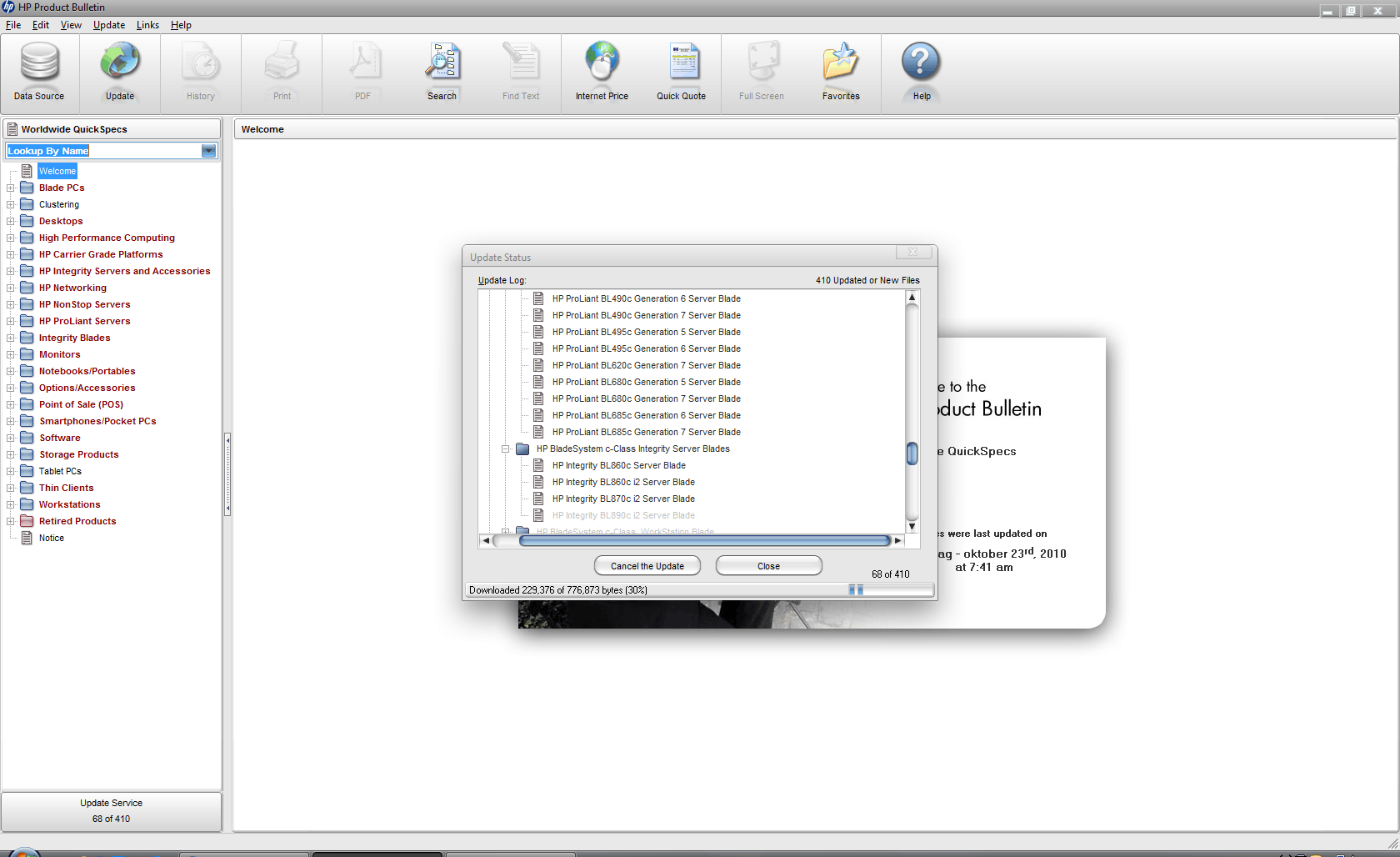Image resolution: width=1400 pixels, height=857 pixels.
Task: Click the update log scroll right arrow
Action: pos(897,540)
